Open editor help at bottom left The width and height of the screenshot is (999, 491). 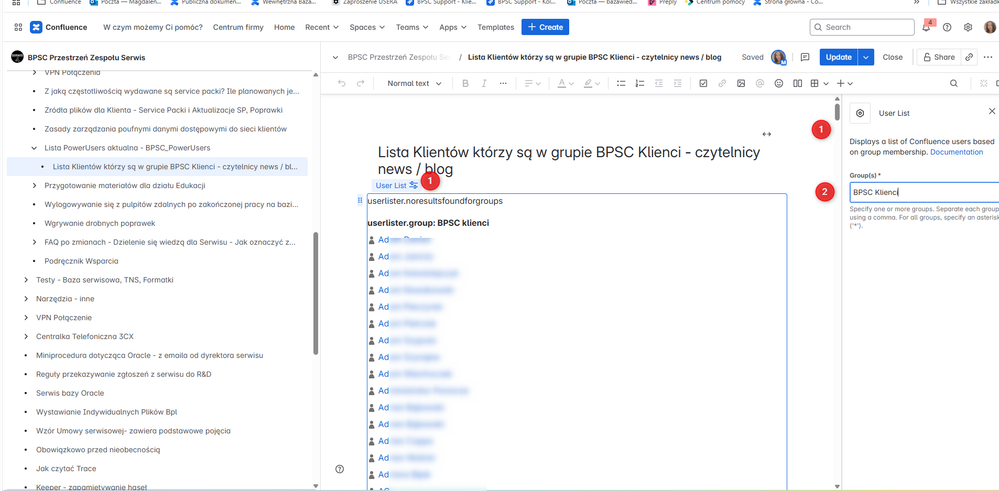pyautogui.click(x=340, y=469)
